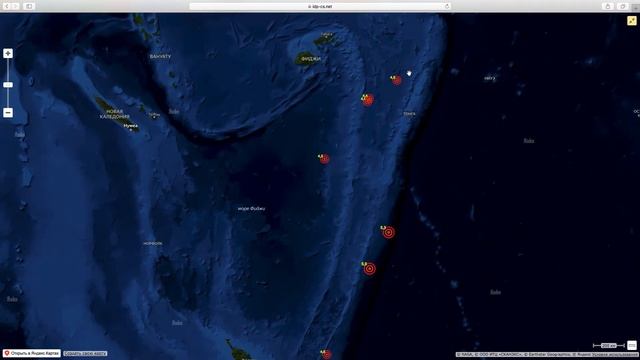The height and width of the screenshot is (360, 640).
Task: Click the Нумеа city label
Action: click(131, 126)
